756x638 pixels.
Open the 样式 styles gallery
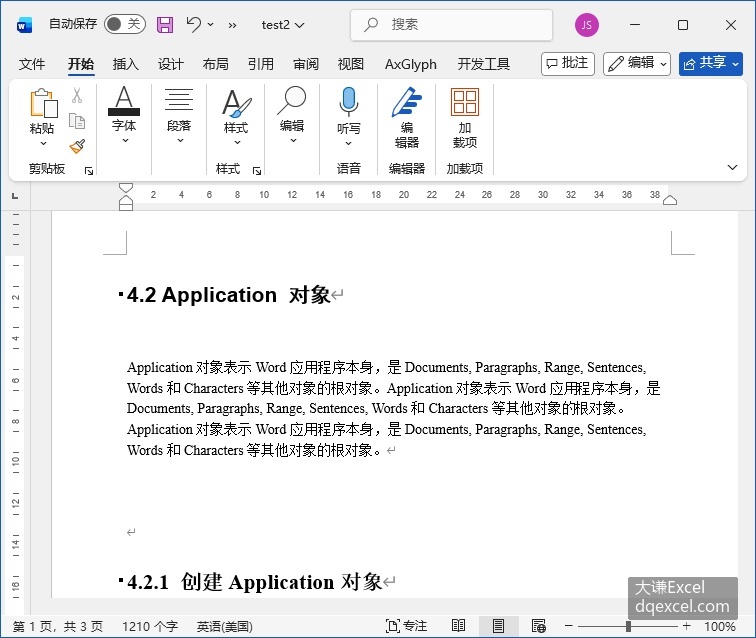[236, 116]
